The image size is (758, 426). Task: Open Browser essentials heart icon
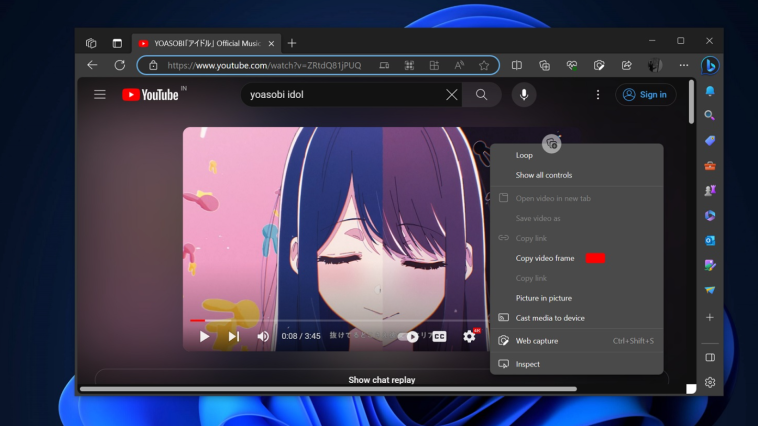coord(572,65)
